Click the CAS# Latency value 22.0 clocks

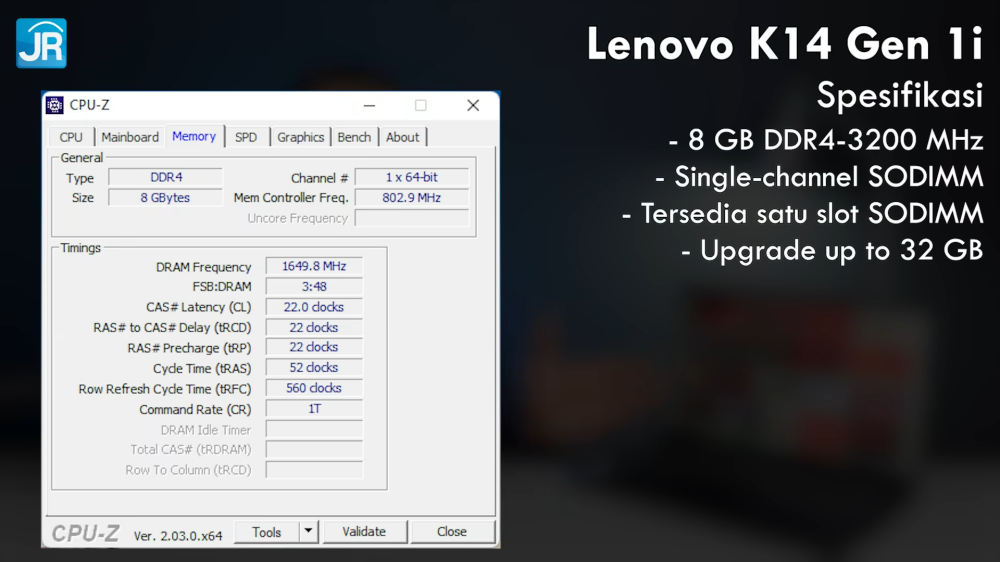tap(314, 307)
